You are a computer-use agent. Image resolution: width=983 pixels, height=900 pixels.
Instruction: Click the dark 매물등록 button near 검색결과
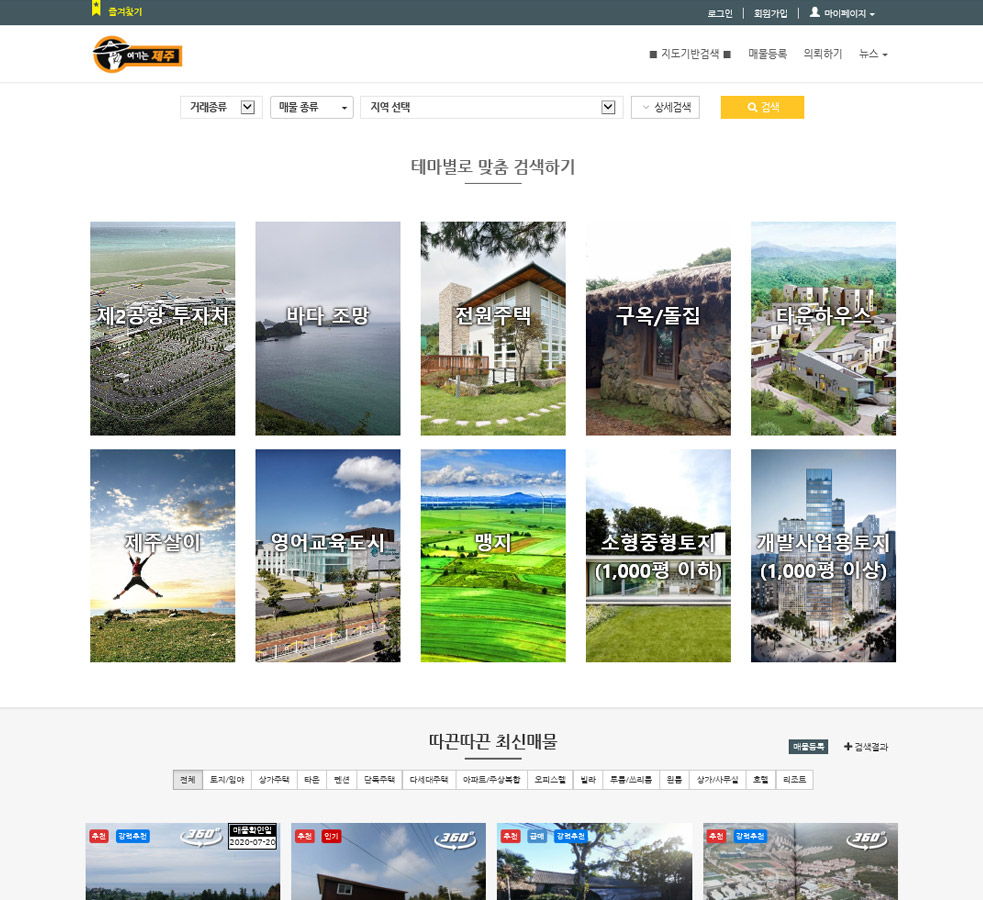[x=808, y=747]
